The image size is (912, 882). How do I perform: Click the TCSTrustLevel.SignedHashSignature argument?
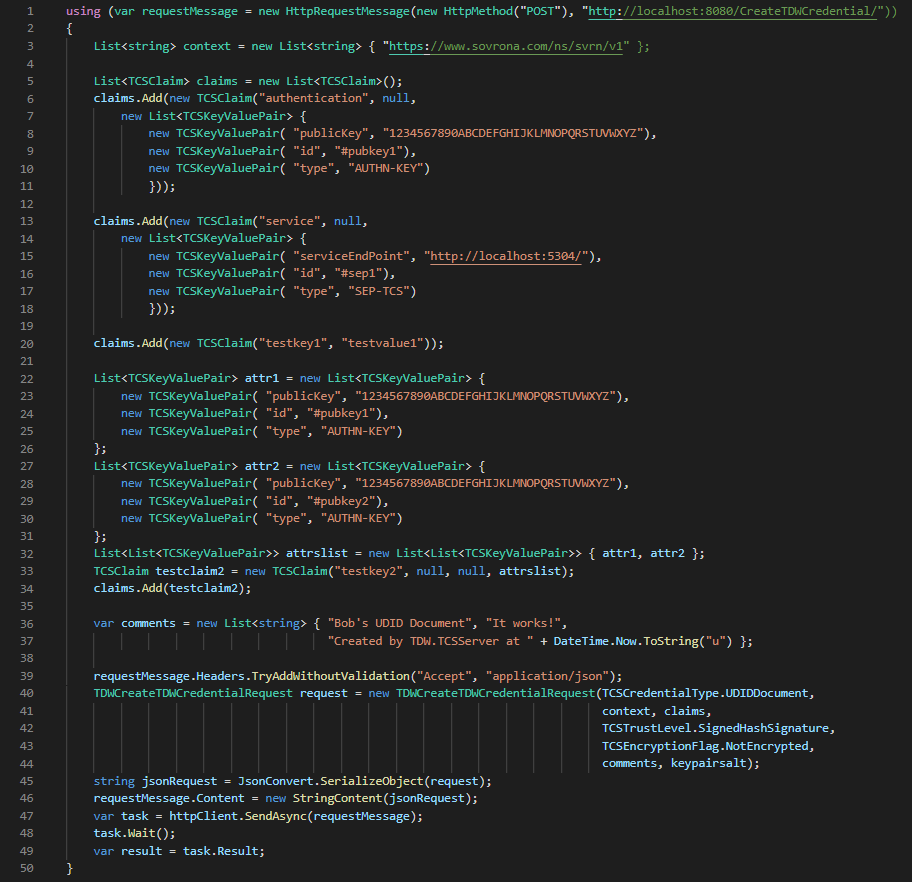[x=717, y=728]
